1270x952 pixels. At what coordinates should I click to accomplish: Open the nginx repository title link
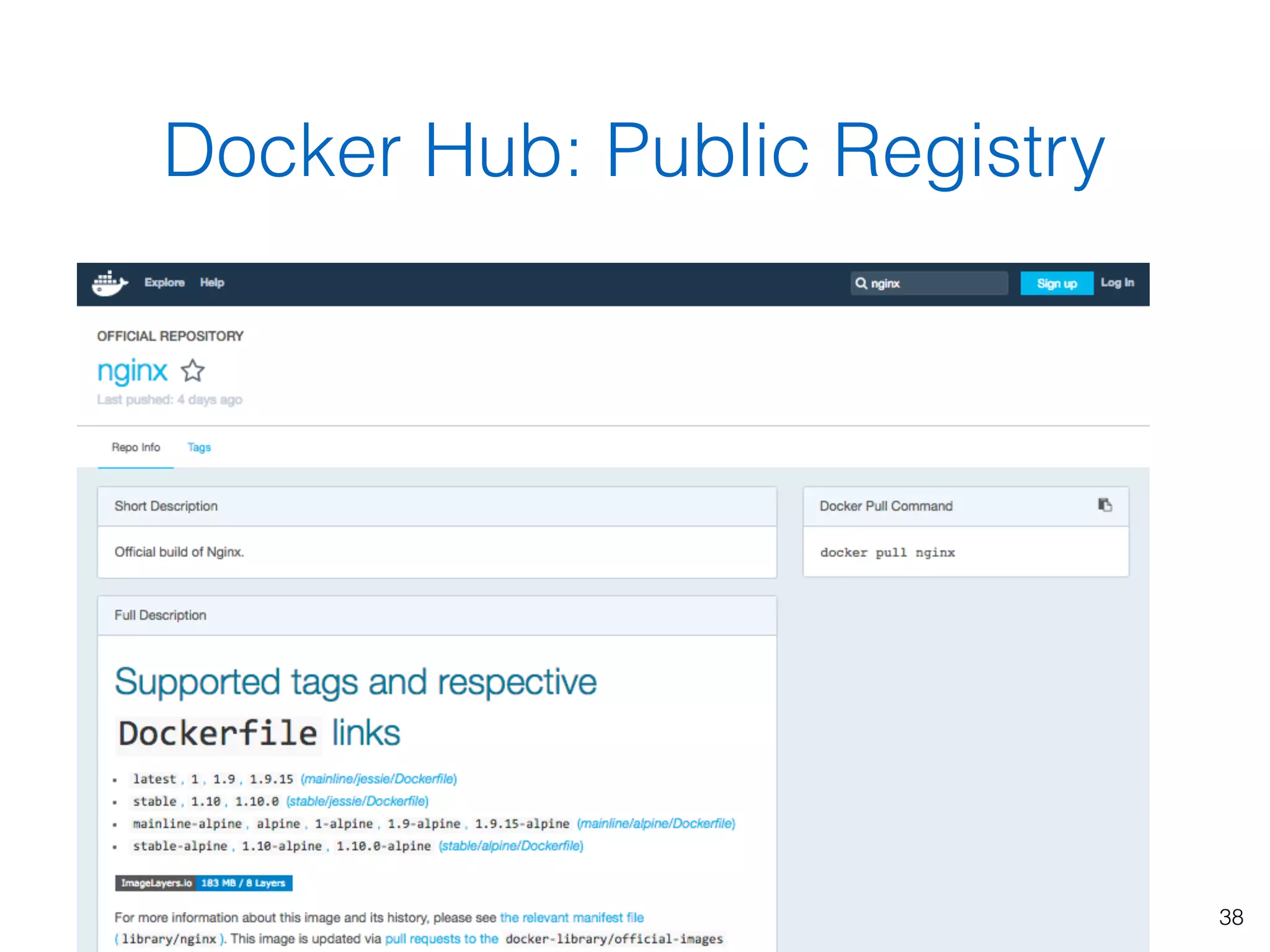(x=132, y=371)
